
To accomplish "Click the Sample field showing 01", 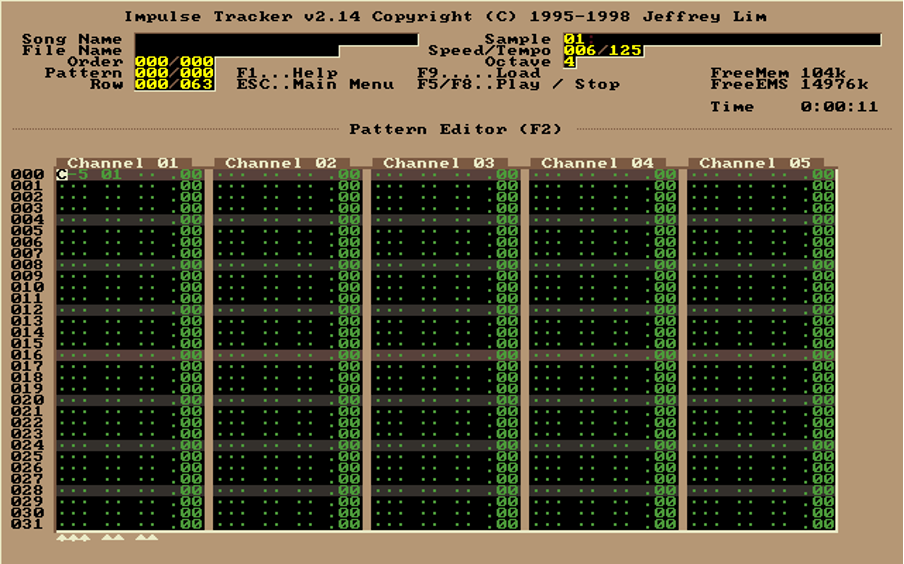I will tap(722, 39).
